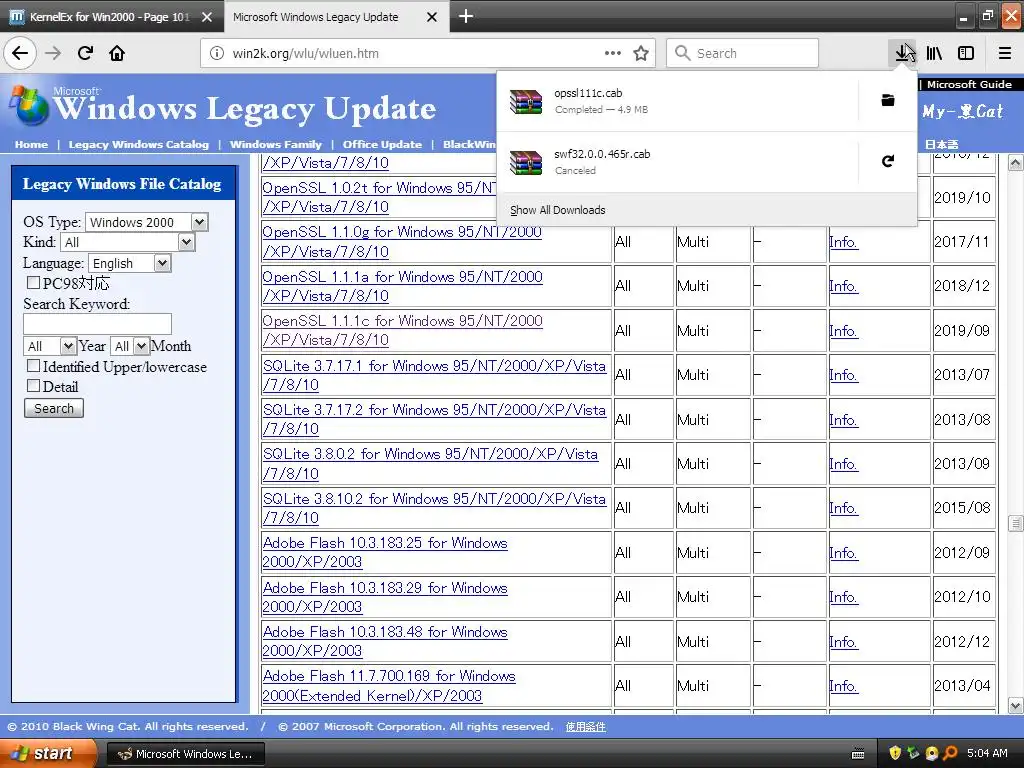Open OpenSSL 1.1.1a download link
The height and width of the screenshot is (768, 1024).
(x=402, y=286)
